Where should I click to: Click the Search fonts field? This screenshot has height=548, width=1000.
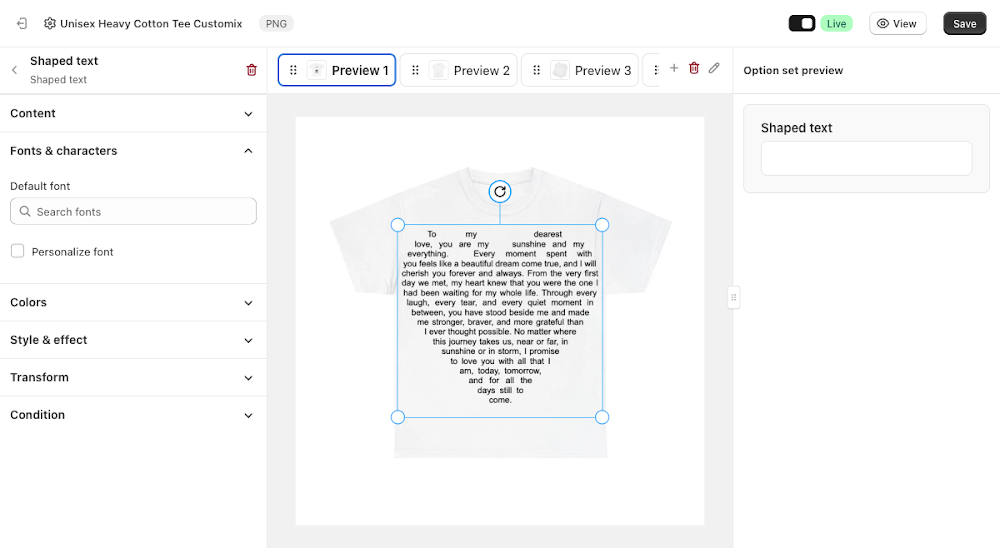tap(133, 211)
